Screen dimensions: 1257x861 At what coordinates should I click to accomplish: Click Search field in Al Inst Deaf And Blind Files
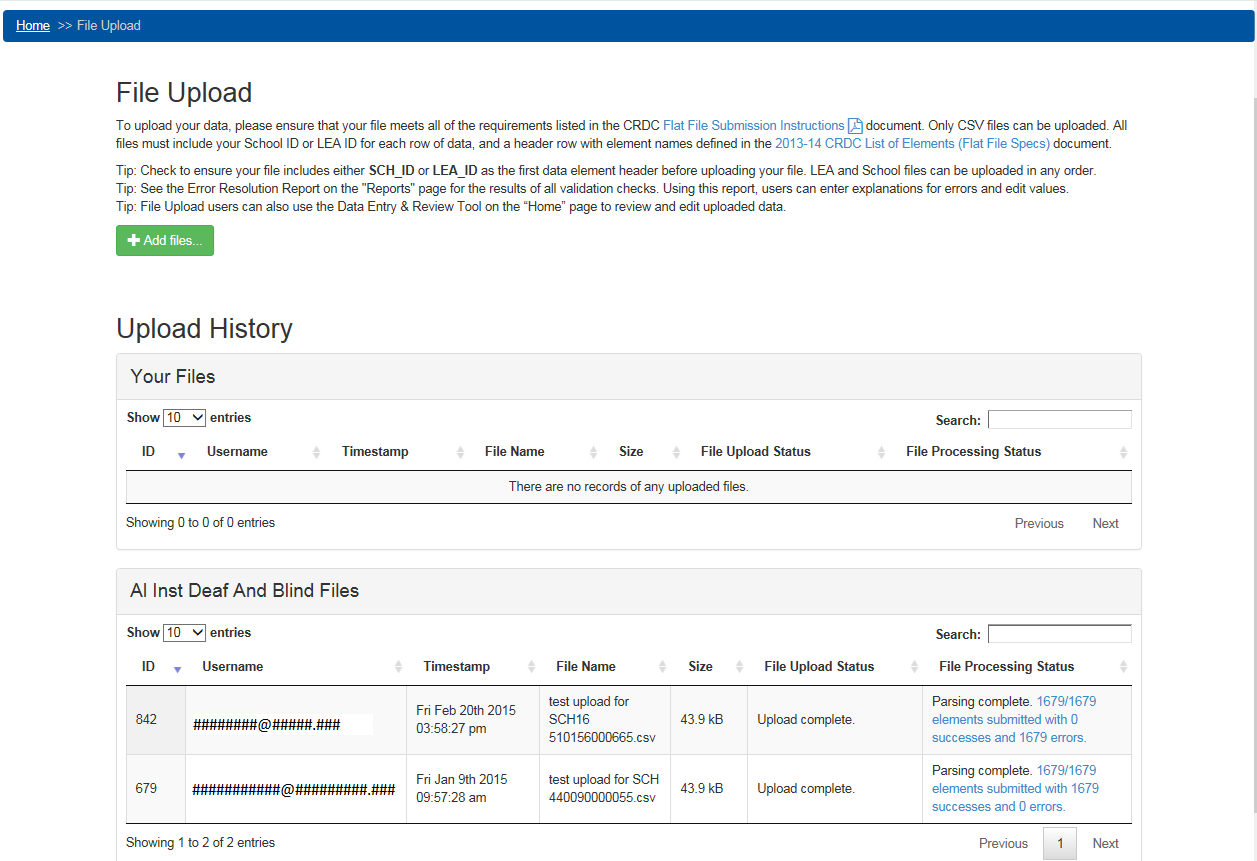tap(1059, 634)
